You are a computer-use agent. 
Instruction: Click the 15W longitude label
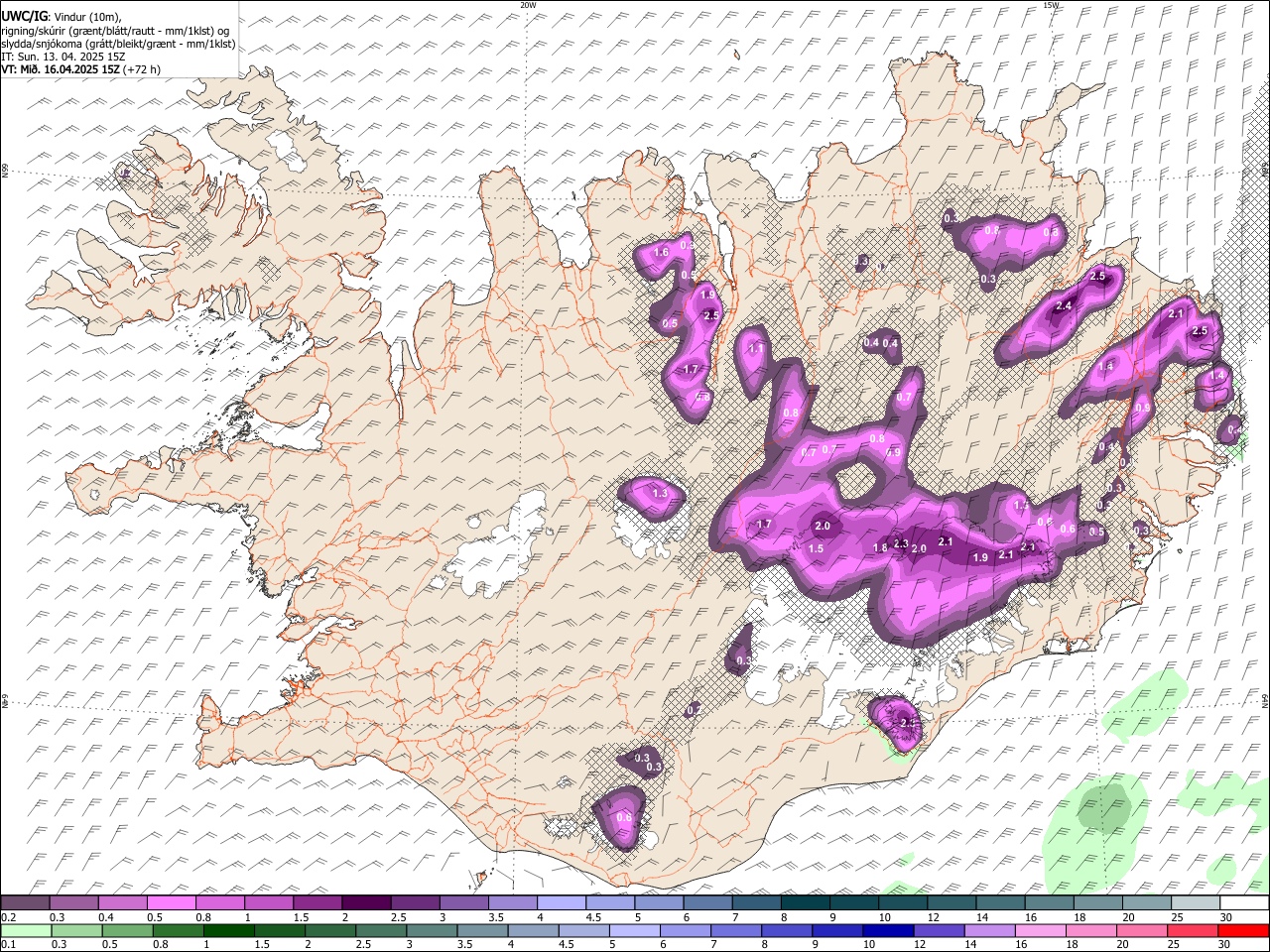(x=1051, y=5)
